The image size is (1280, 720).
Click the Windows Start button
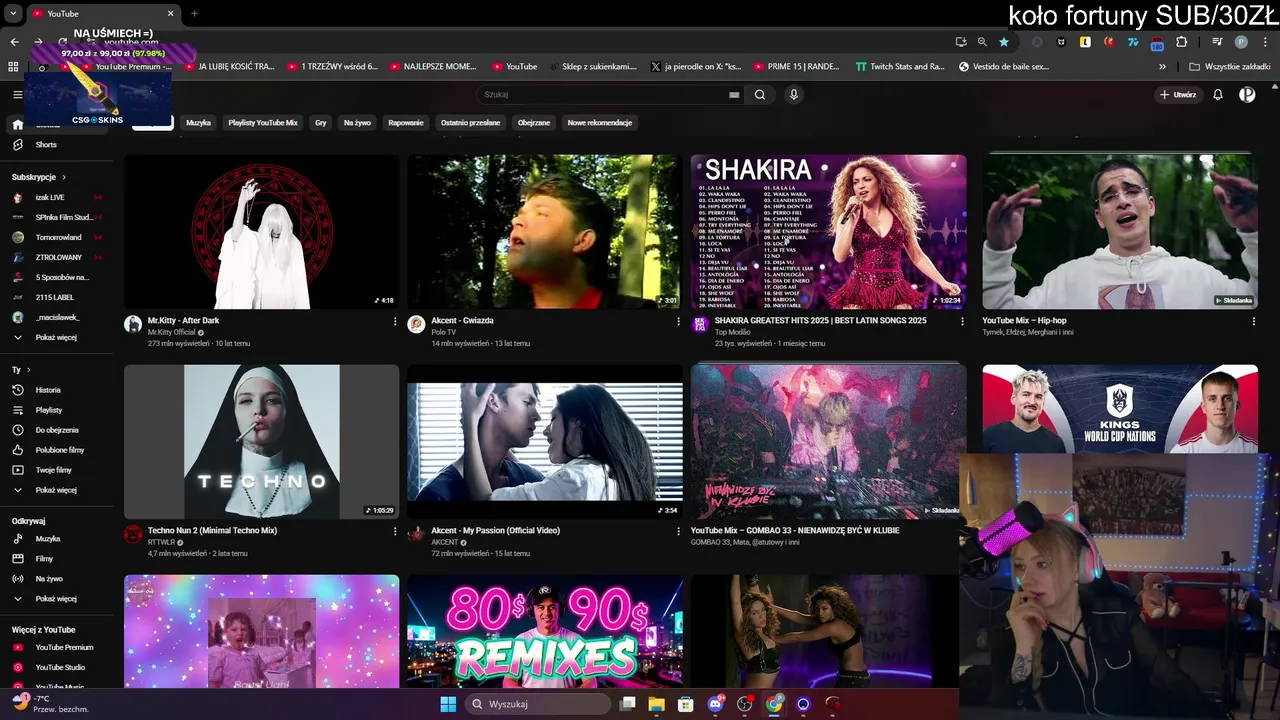448,704
